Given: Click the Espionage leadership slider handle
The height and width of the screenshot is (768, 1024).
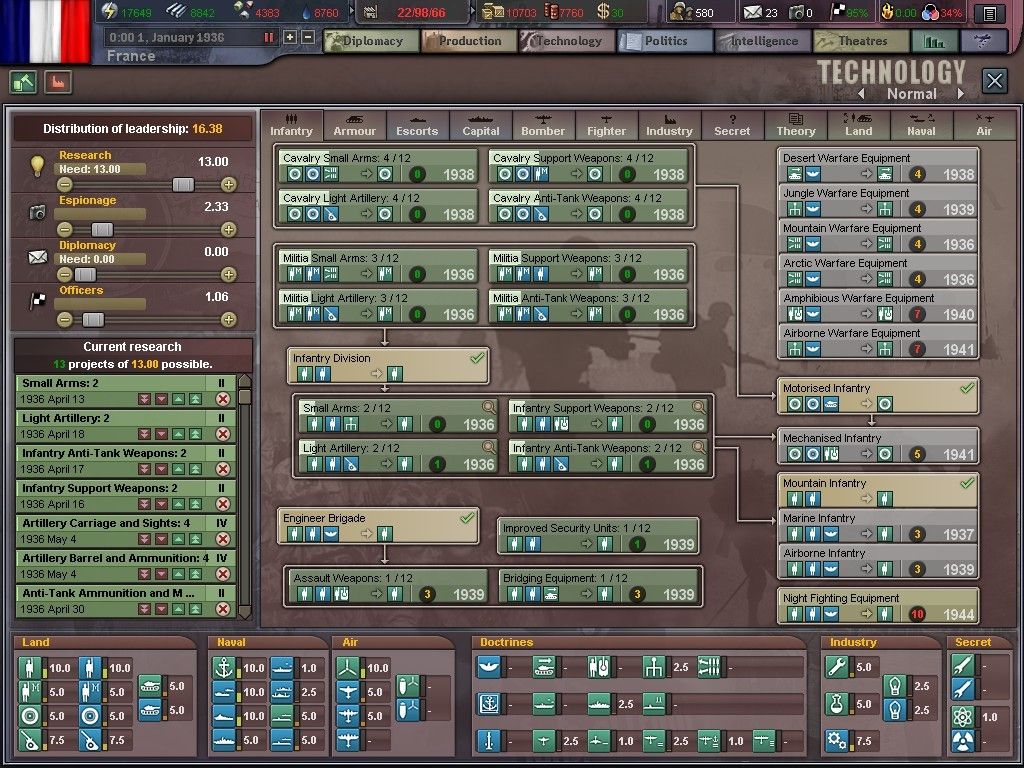Looking at the screenshot, I should (102, 229).
